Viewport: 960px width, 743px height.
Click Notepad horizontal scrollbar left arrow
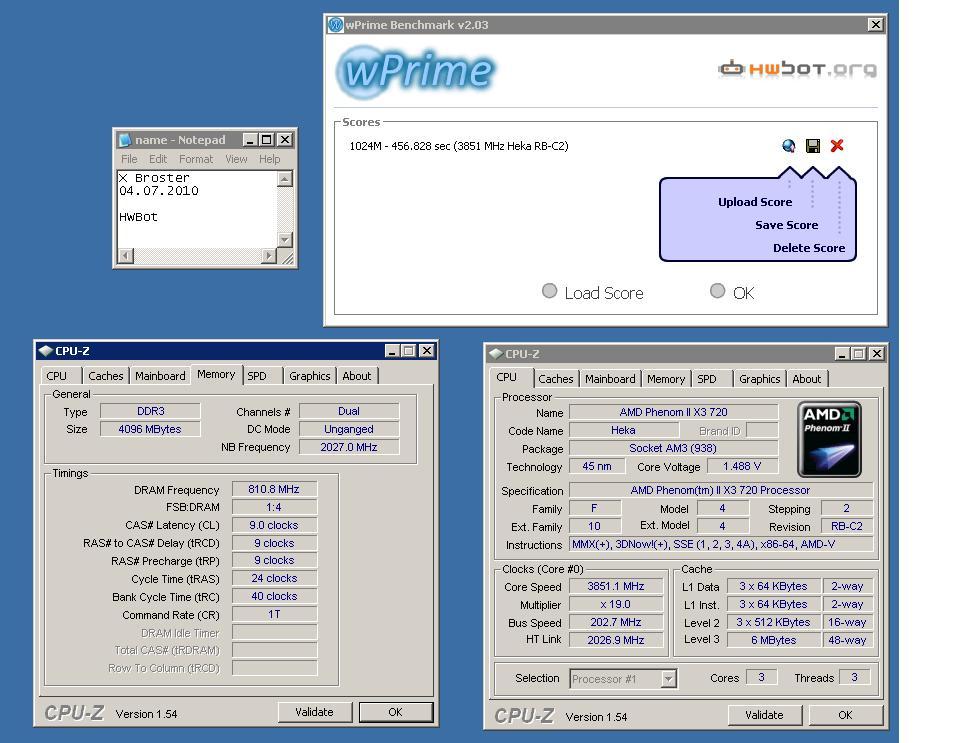(x=126, y=255)
